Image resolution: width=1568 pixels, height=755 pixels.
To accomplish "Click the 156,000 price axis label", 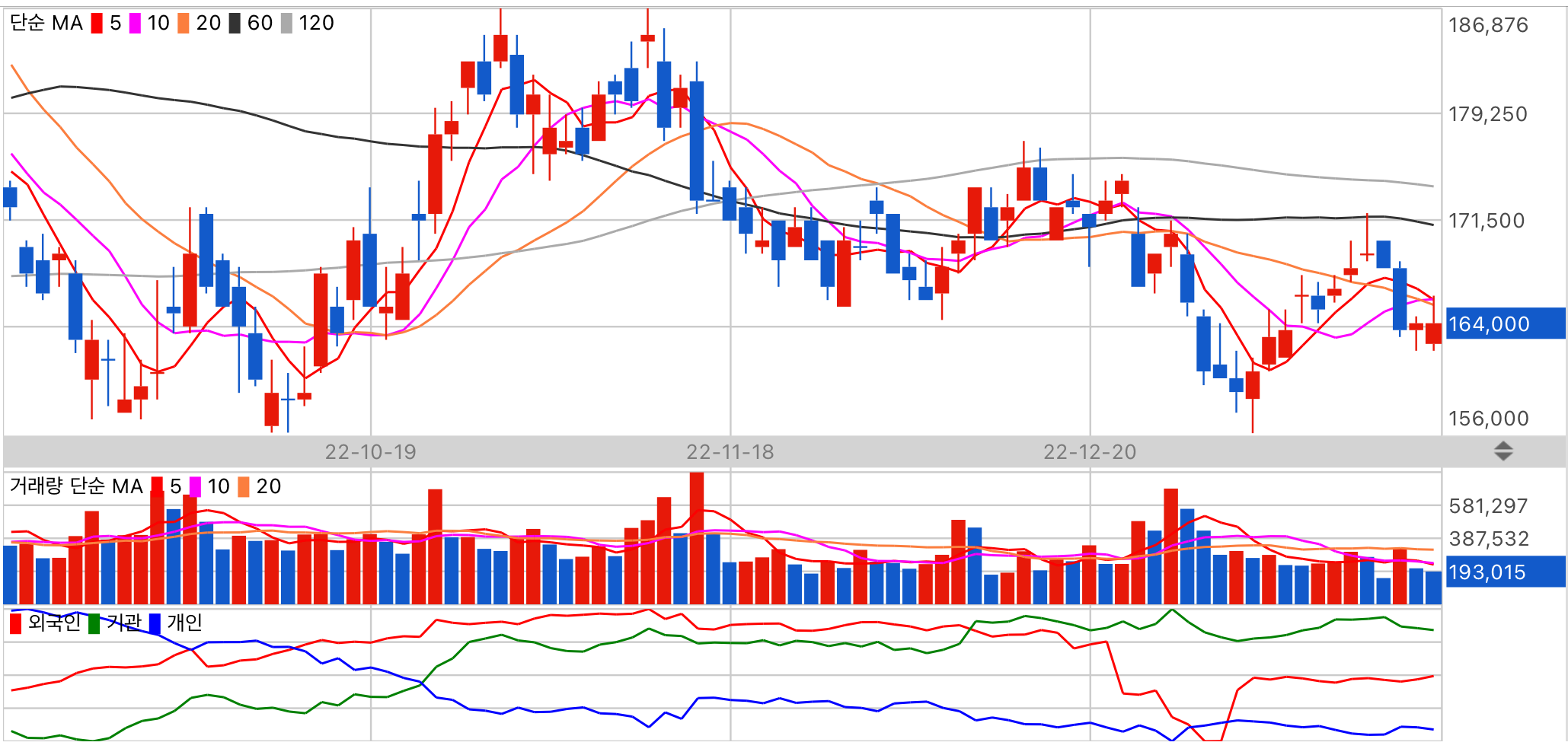I will [x=1489, y=419].
